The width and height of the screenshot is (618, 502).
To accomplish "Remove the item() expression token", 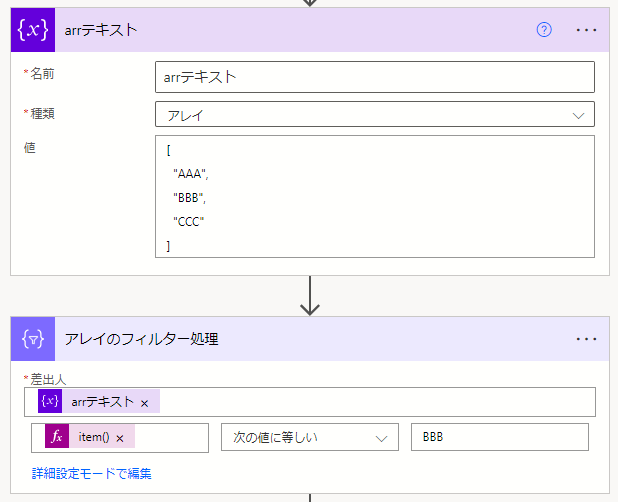I will (120, 439).
